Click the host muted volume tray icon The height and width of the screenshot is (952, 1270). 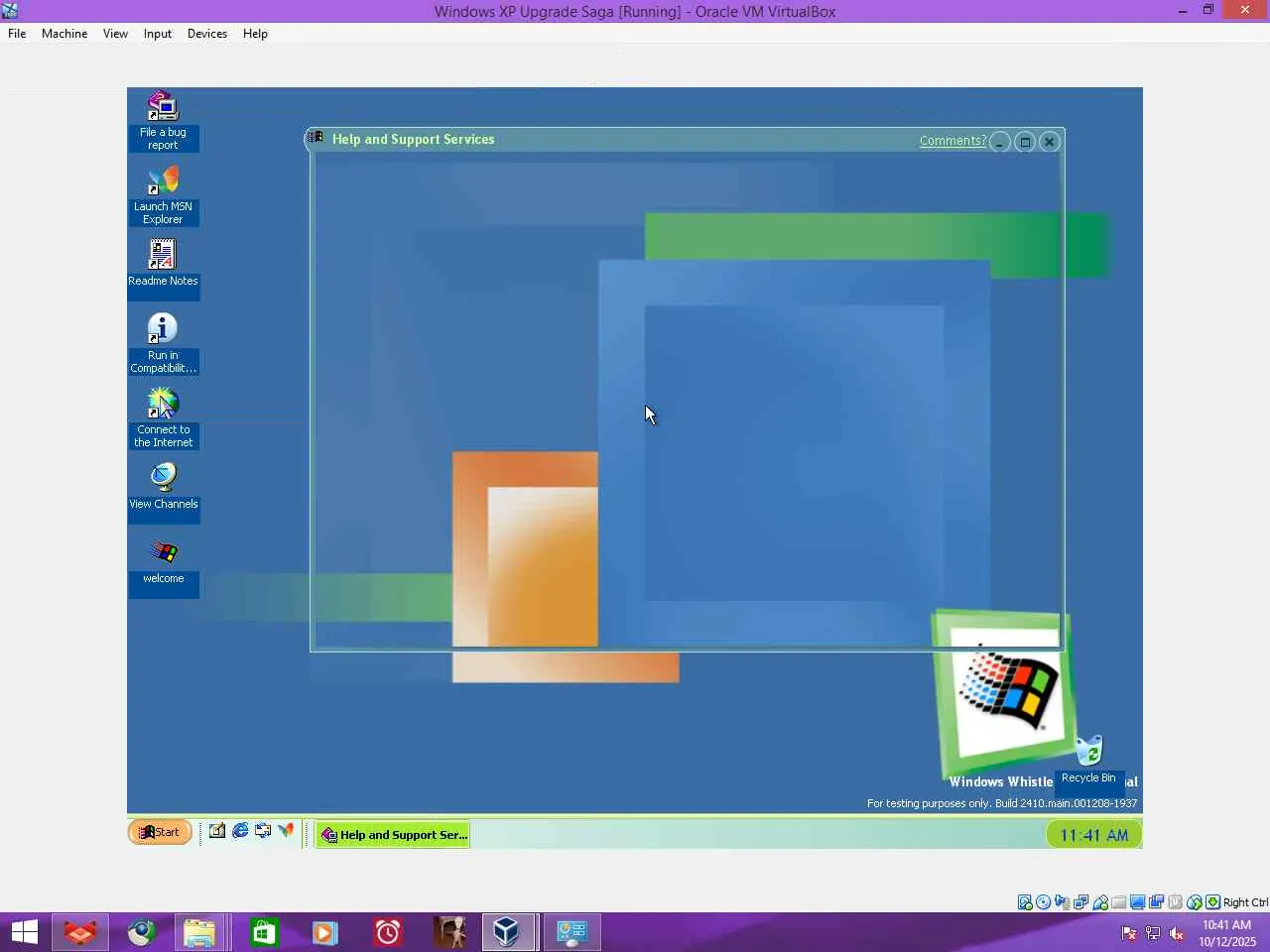tap(1177, 933)
